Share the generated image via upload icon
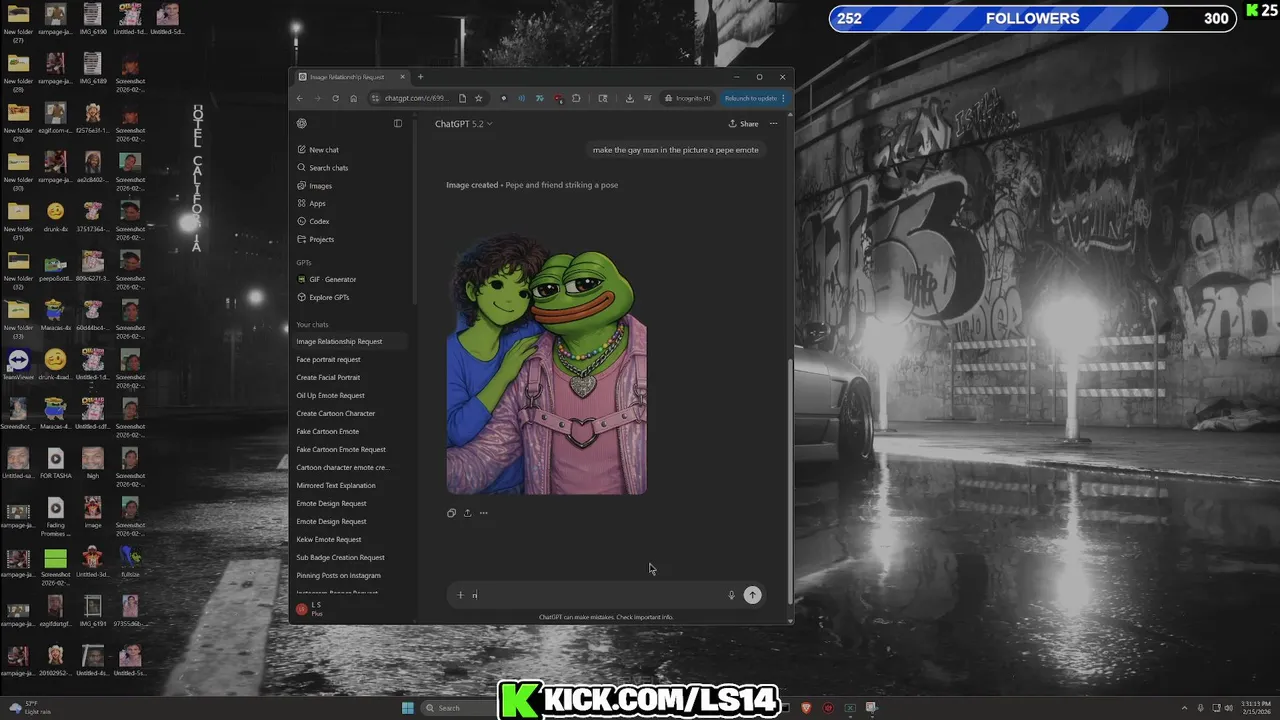 467,513
